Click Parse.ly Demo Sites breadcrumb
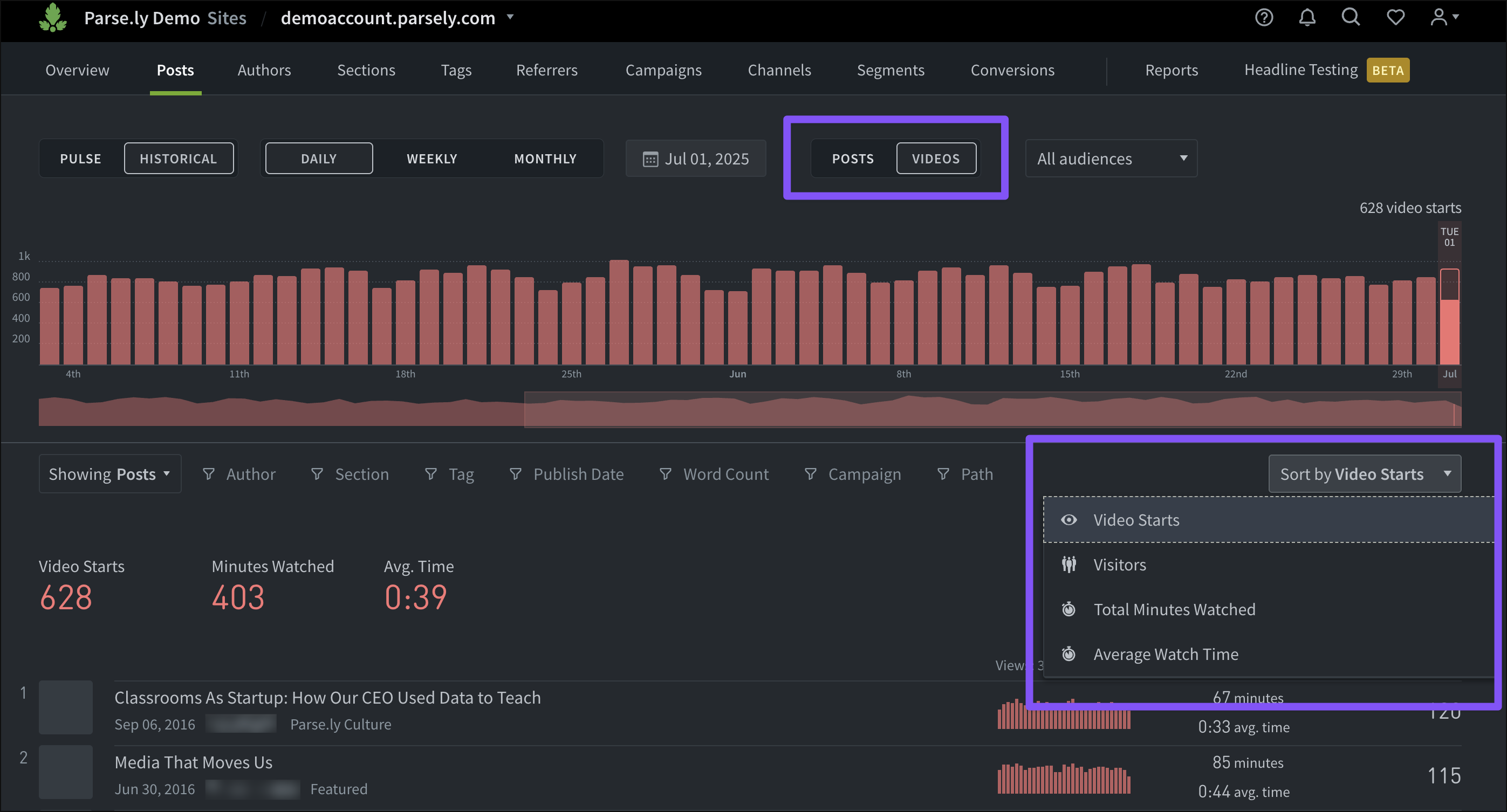 pyautogui.click(x=165, y=18)
